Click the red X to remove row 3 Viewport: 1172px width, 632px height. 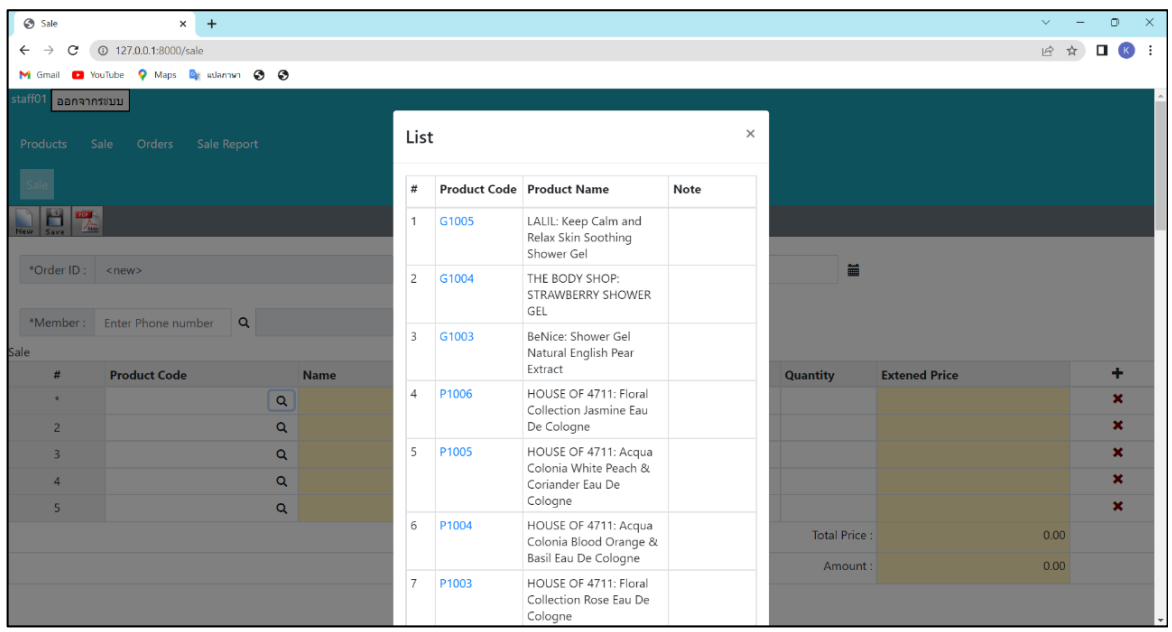click(x=1116, y=452)
